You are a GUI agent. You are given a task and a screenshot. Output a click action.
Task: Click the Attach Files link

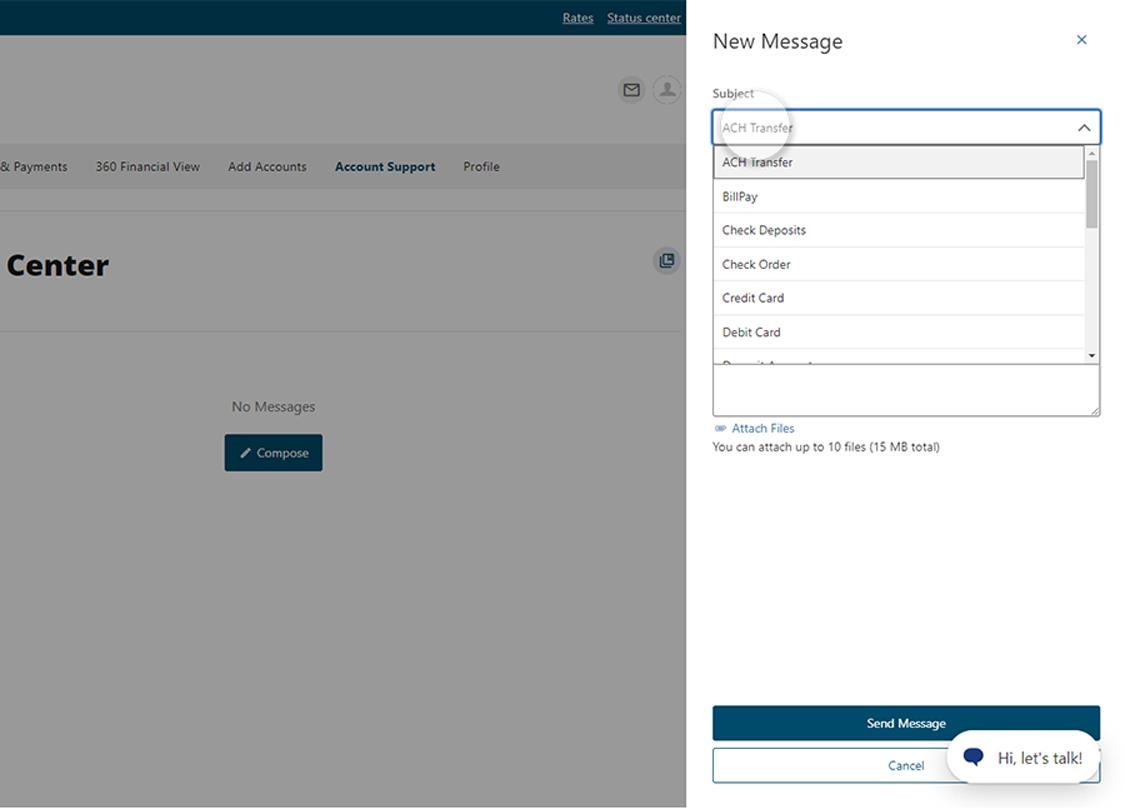763,429
